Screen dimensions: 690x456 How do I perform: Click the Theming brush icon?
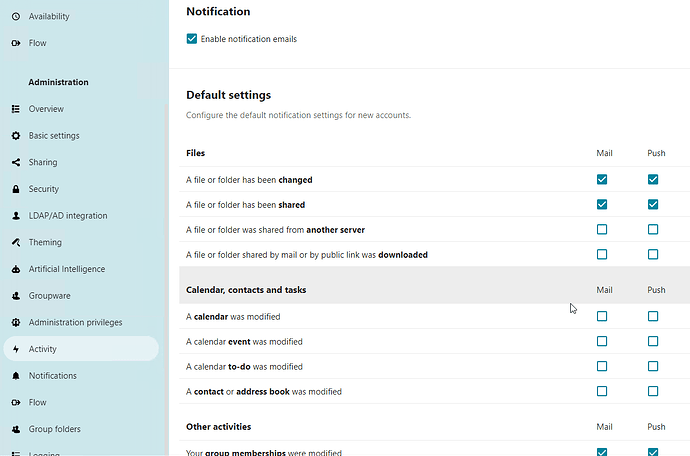click(16, 242)
